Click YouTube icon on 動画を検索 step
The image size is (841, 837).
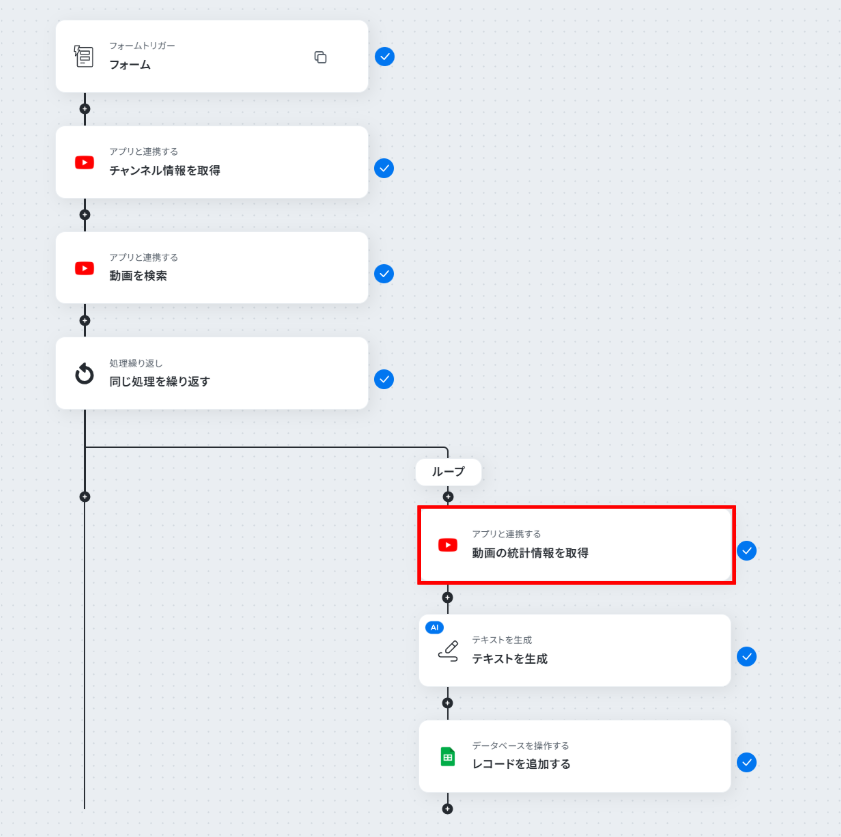point(84,268)
